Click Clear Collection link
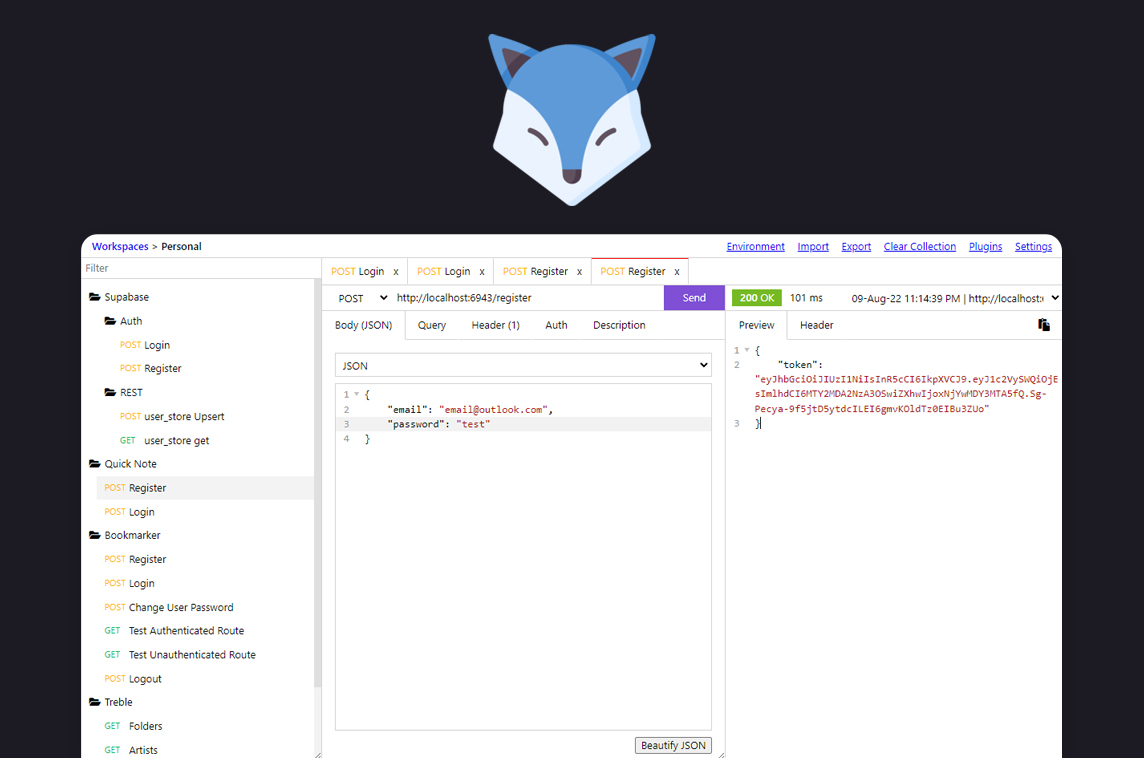1144x758 pixels. coord(919,247)
